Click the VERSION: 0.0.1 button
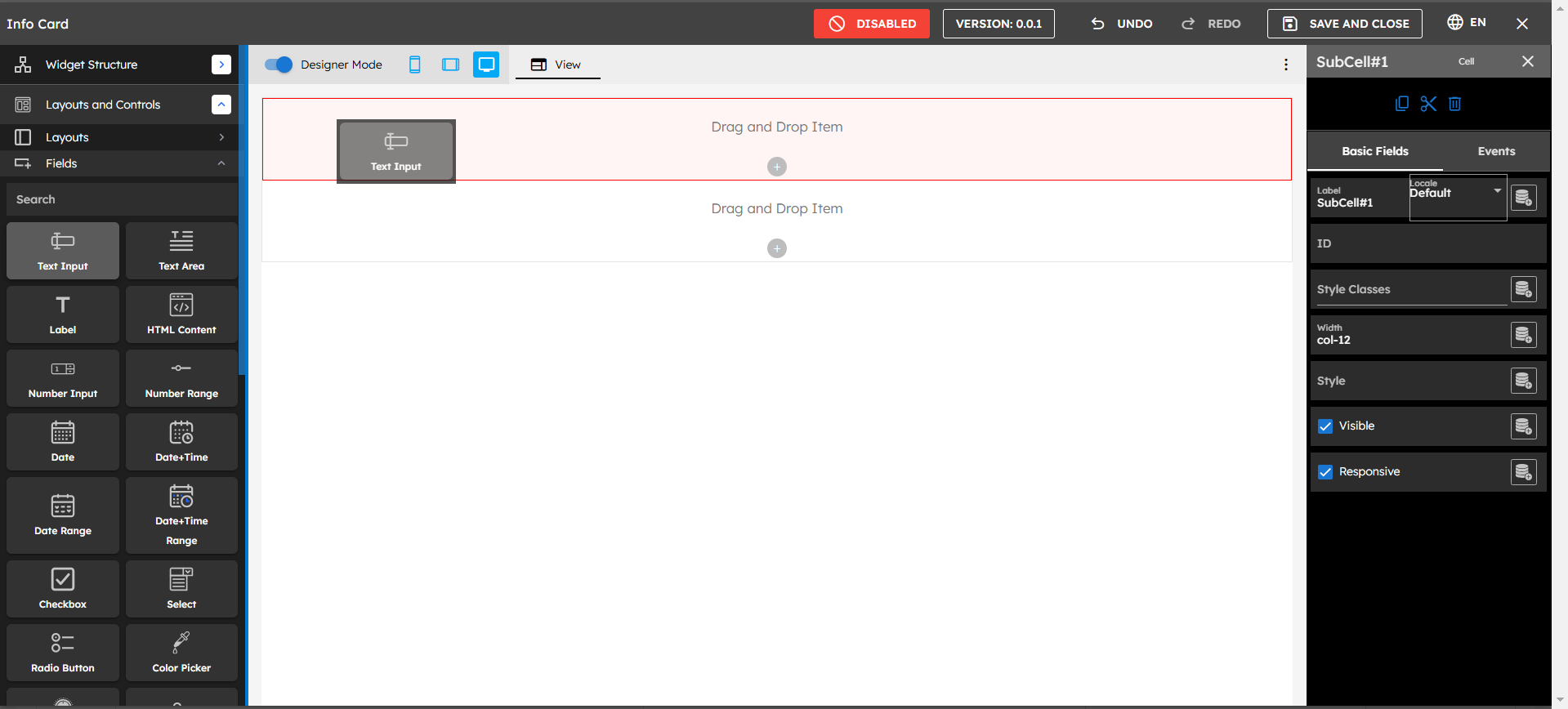1568x709 pixels. tap(998, 24)
